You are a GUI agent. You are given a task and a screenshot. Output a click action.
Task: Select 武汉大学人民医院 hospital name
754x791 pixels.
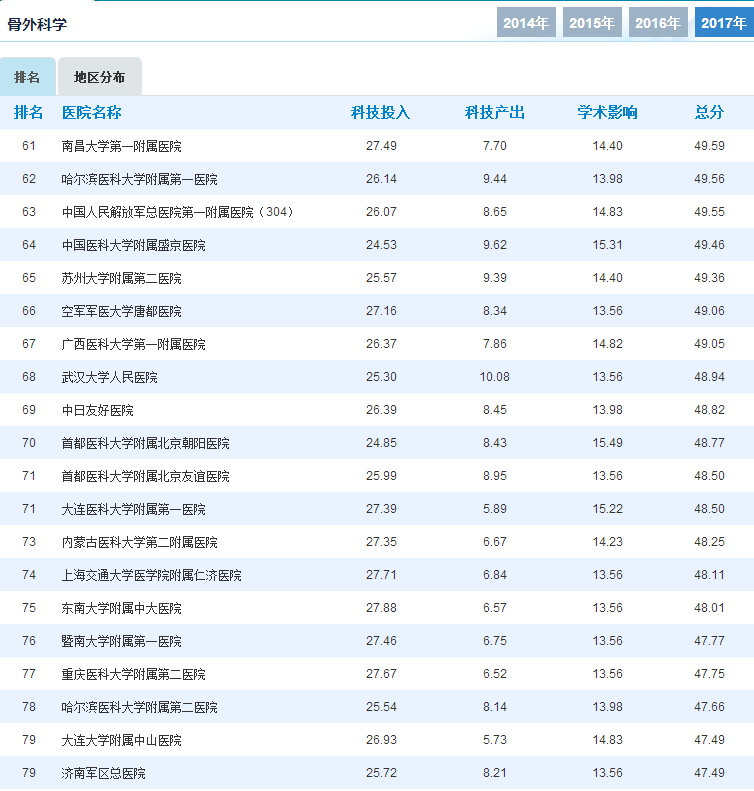pos(109,377)
